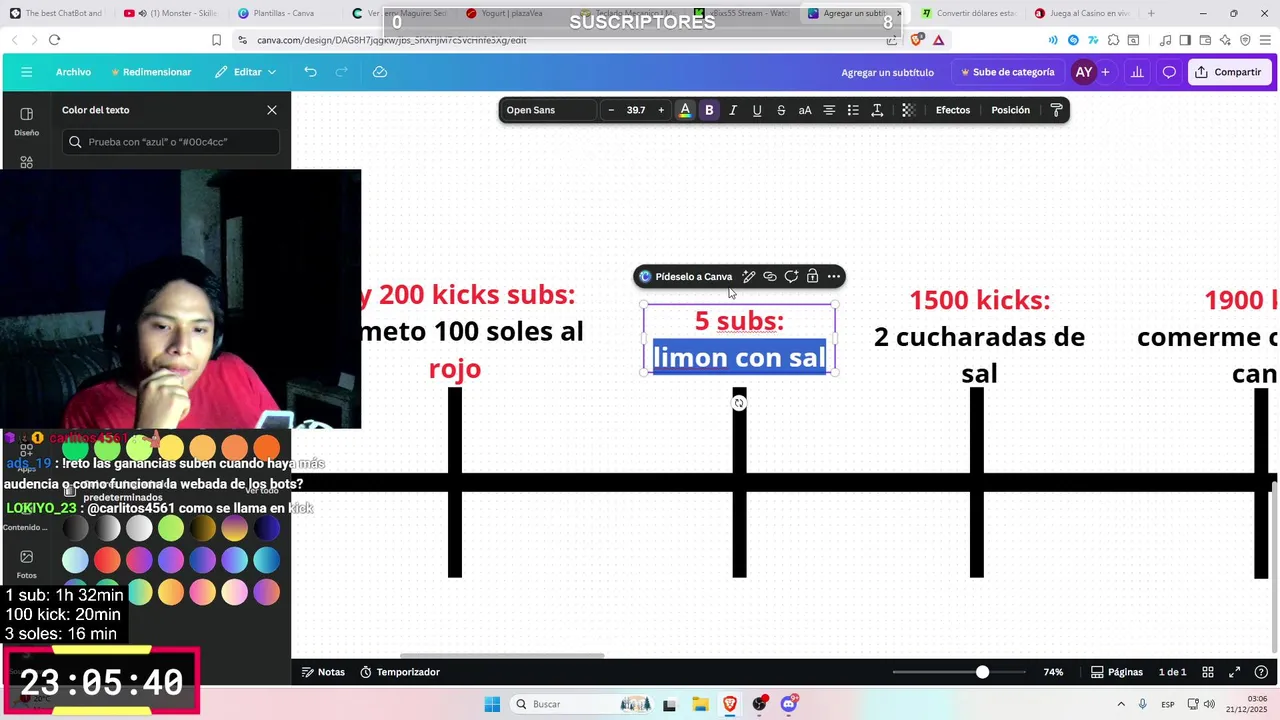1280x720 pixels.
Task: Switch to 'Convertir dólares' browser tab
Action: point(967,13)
